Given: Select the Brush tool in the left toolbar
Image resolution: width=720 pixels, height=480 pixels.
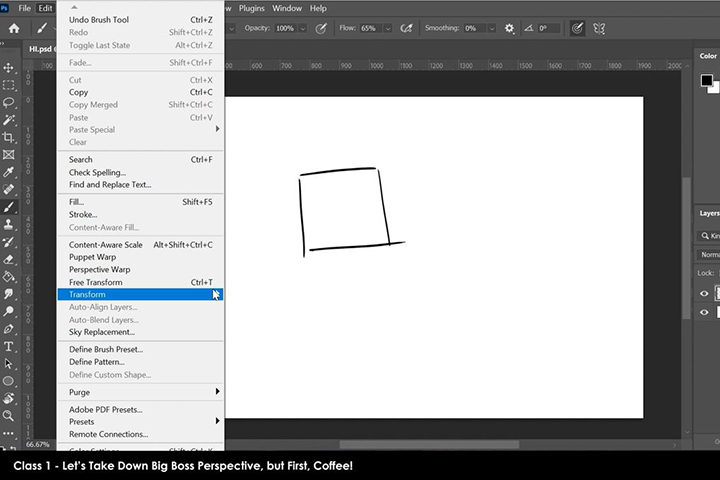Looking at the screenshot, I should (8, 207).
